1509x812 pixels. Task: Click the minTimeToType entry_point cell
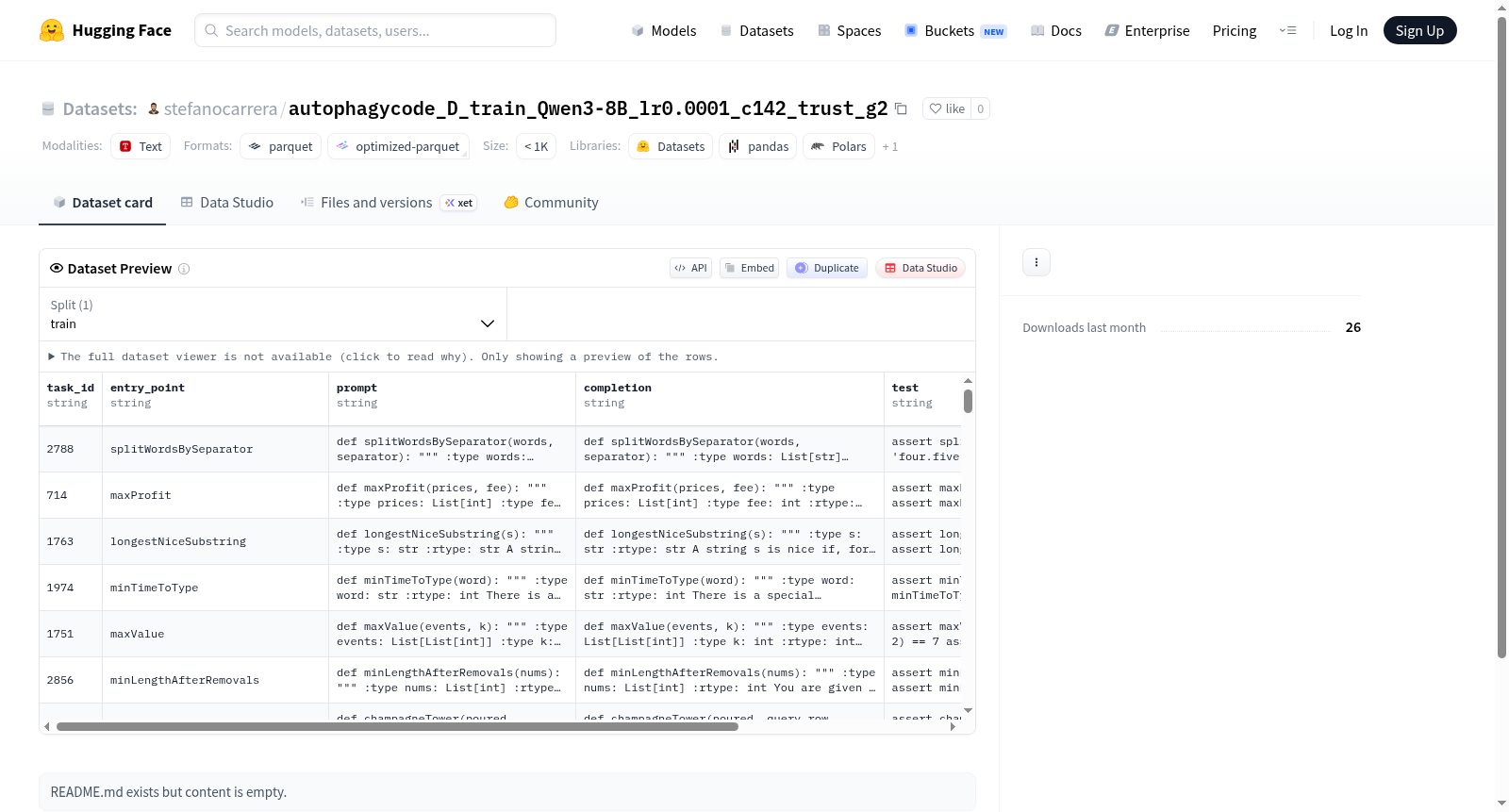(215, 588)
